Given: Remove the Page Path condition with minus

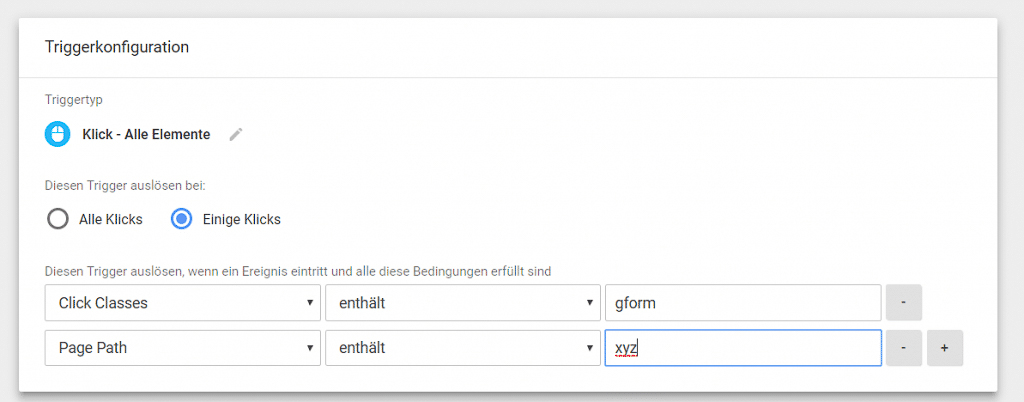Looking at the screenshot, I should 903,348.
